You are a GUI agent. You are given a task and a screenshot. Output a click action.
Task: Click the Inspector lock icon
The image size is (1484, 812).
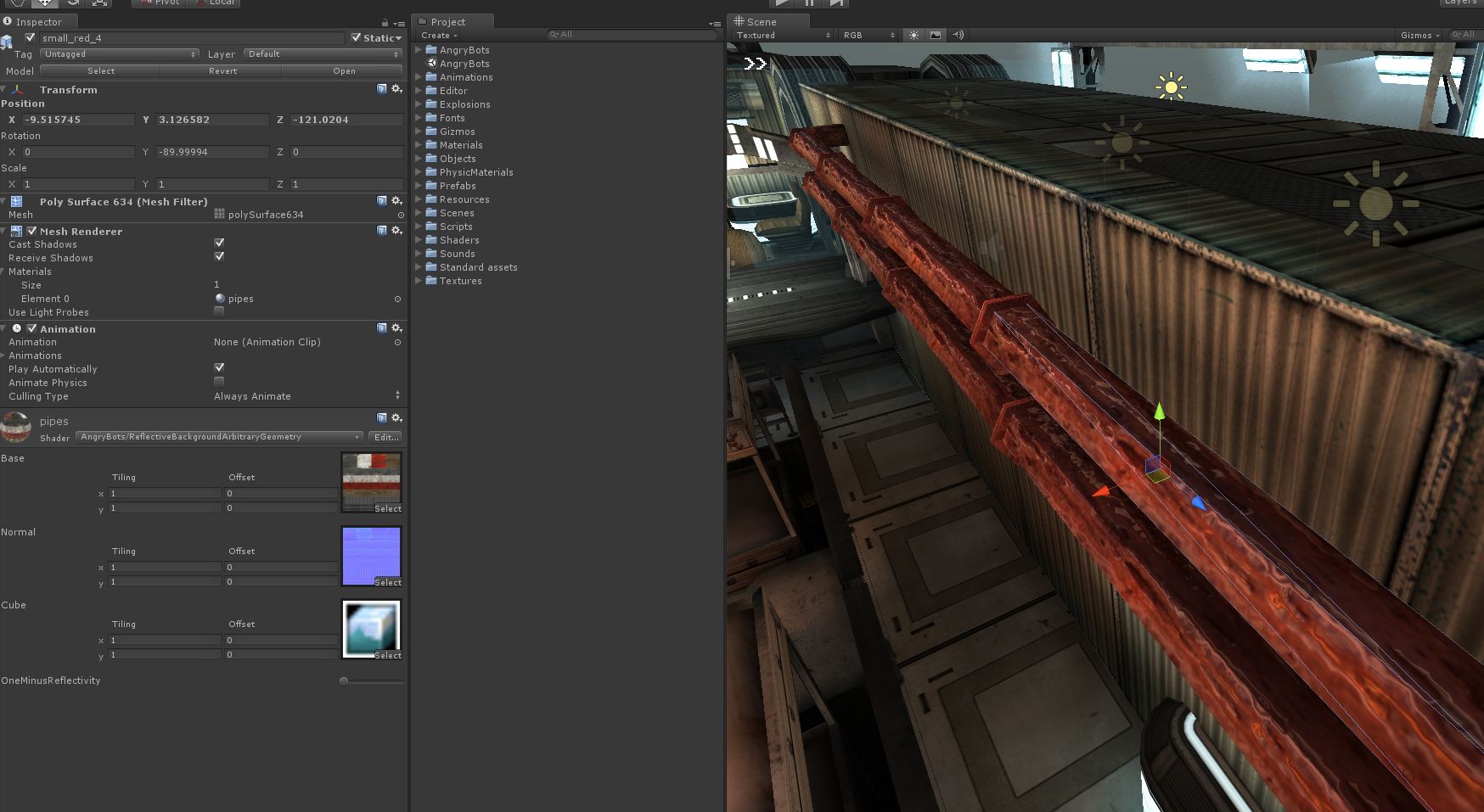[x=385, y=23]
